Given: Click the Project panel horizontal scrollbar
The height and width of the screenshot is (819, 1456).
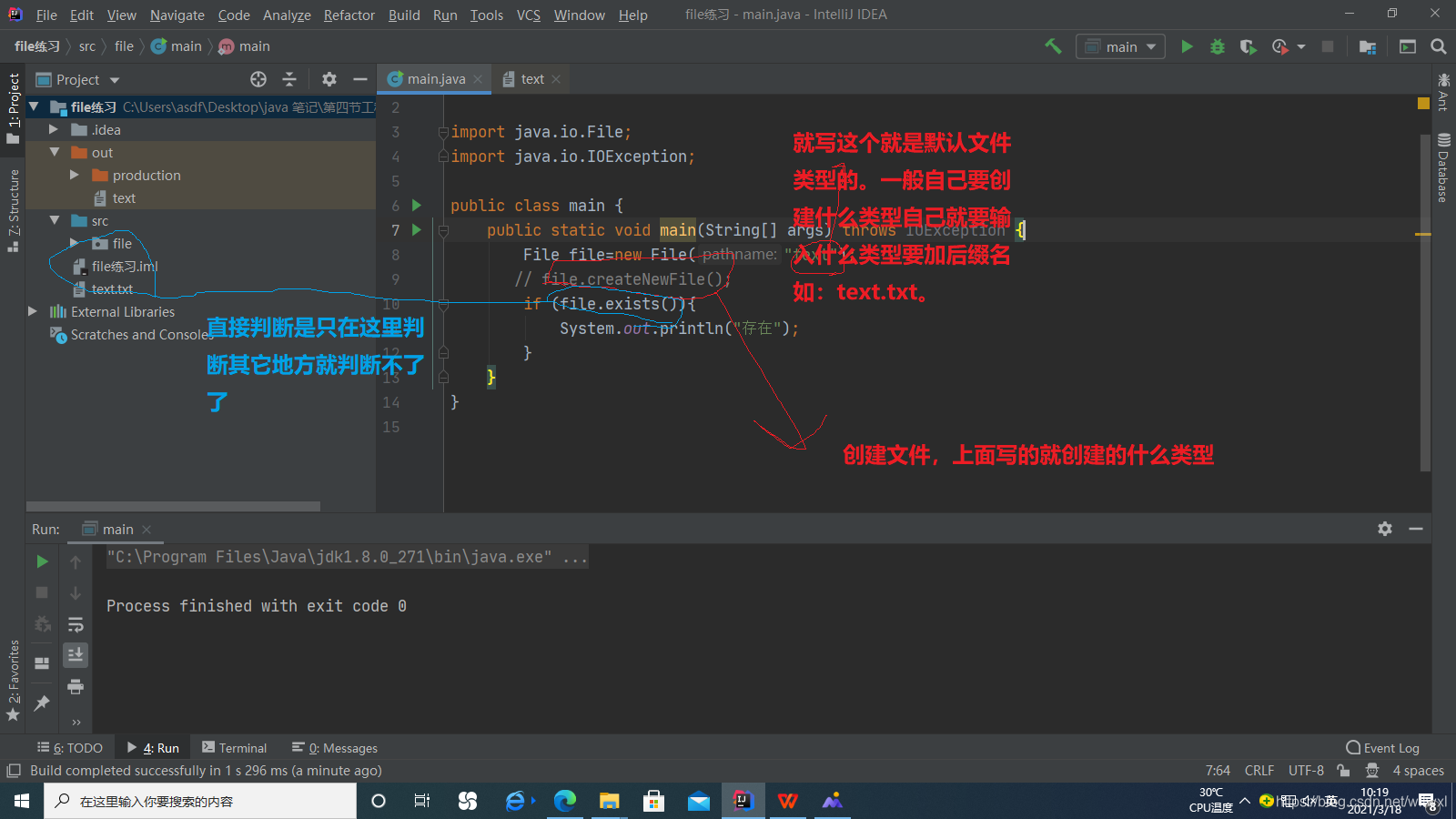Looking at the screenshot, I should (173, 506).
